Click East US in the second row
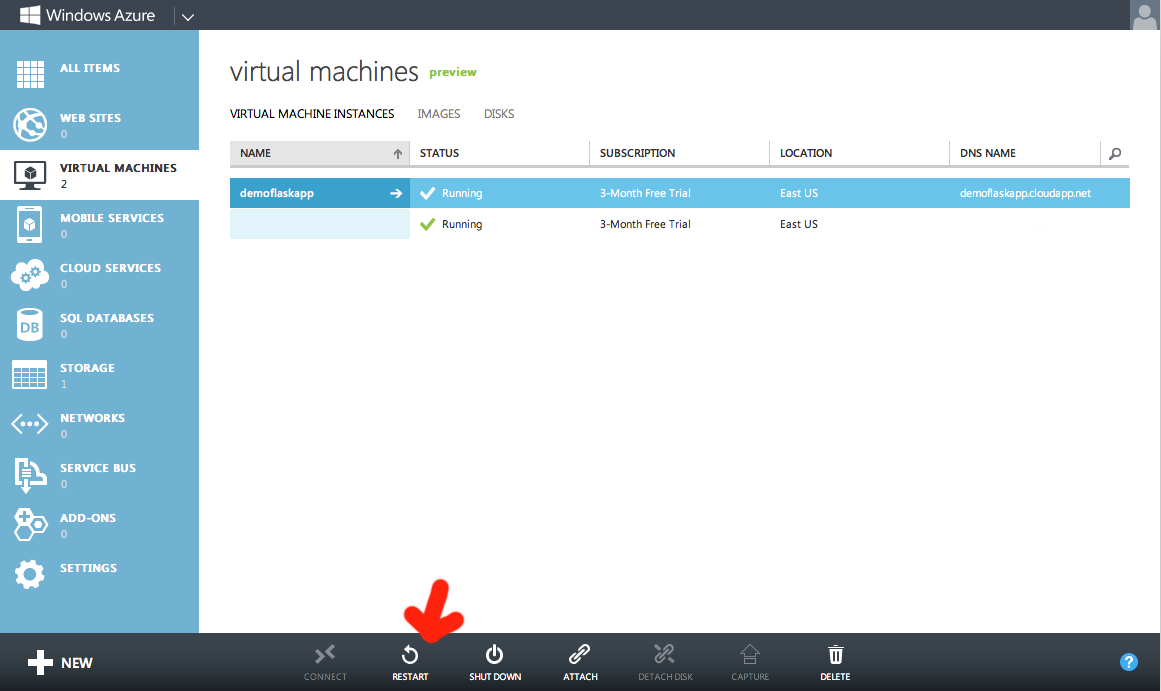Screen dimensions: 1161x691 [x=799, y=224]
